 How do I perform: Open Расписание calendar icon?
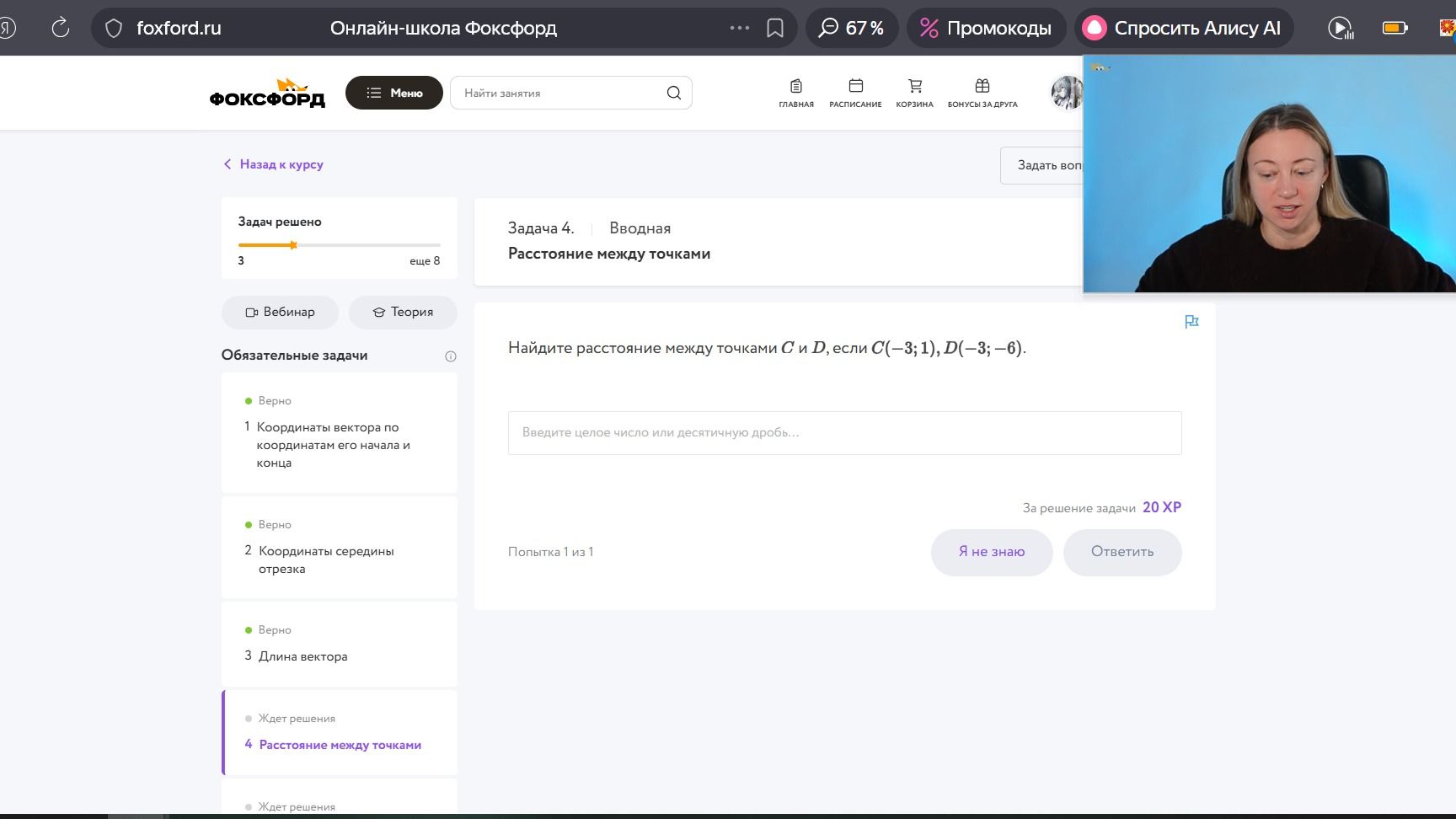point(855,93)
